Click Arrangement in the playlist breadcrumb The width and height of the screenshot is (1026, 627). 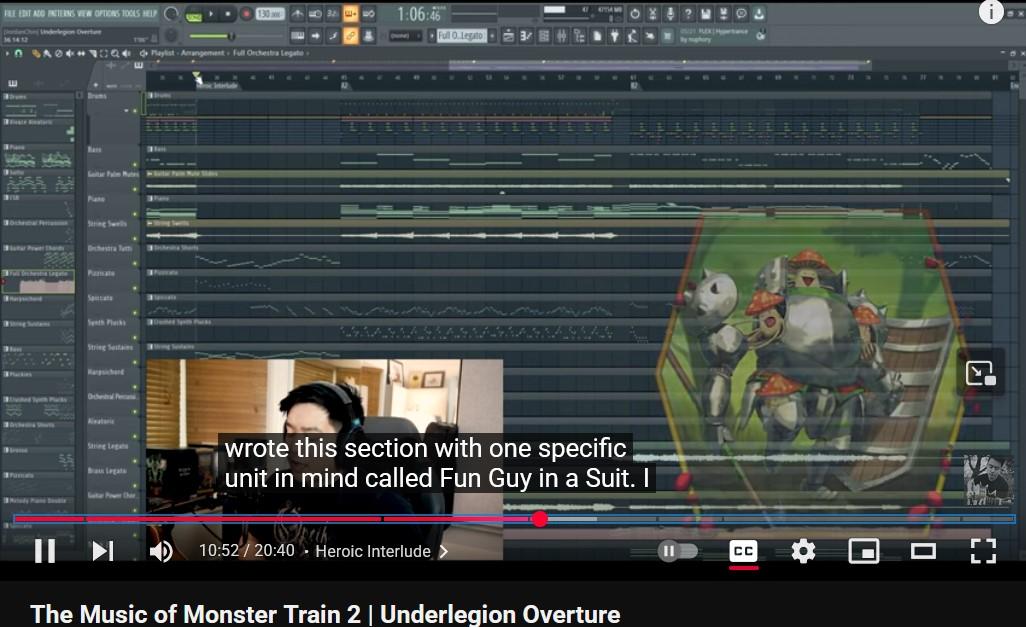tap(203, 53)
